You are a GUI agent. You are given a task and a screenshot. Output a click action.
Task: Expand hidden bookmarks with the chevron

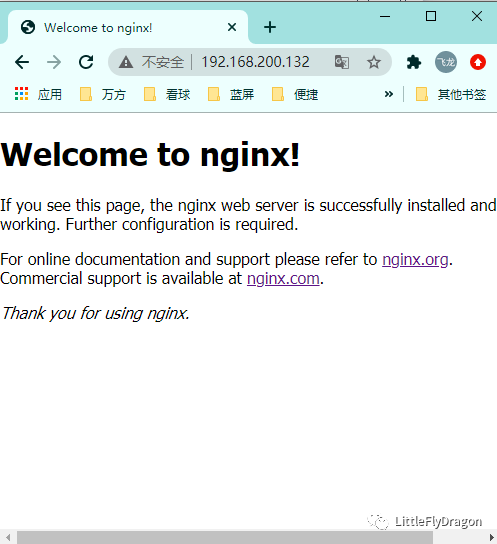pyautogui.click(x=389, y=94)
